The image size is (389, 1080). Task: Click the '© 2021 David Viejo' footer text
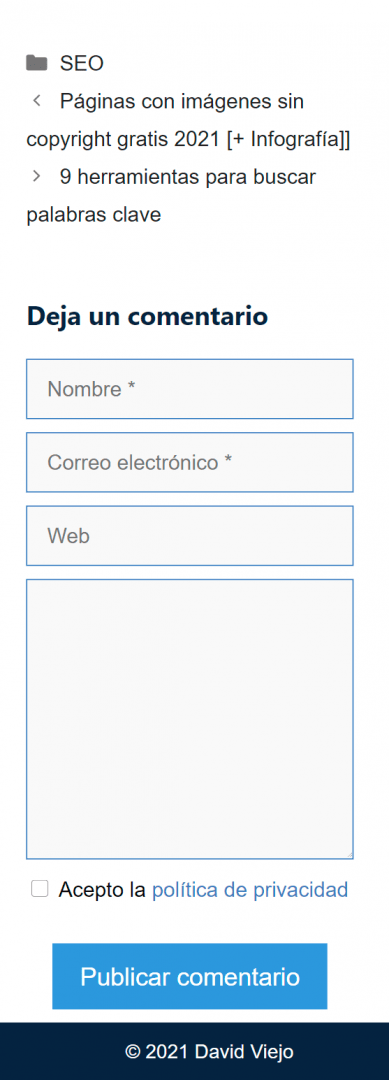click(209, 1052)
